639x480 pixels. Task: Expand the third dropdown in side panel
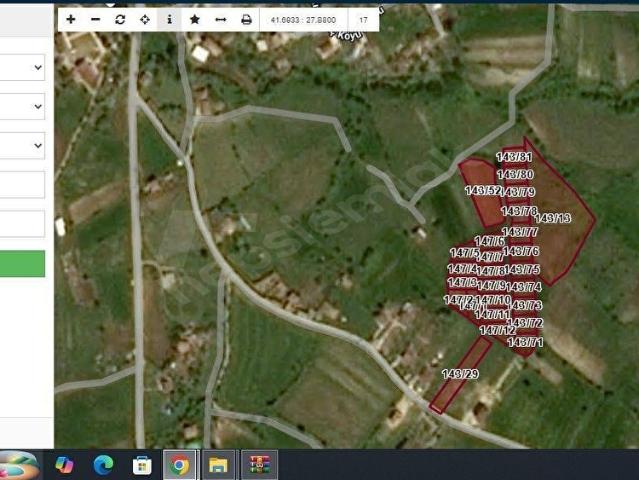click(x=22, y=145)
